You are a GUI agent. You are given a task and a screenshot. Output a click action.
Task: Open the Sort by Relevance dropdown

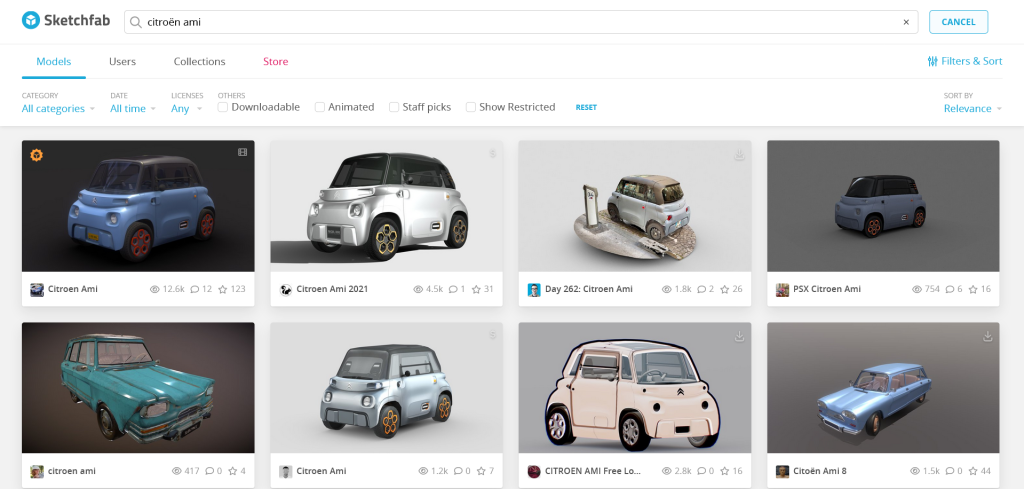[x=972, y=108]
